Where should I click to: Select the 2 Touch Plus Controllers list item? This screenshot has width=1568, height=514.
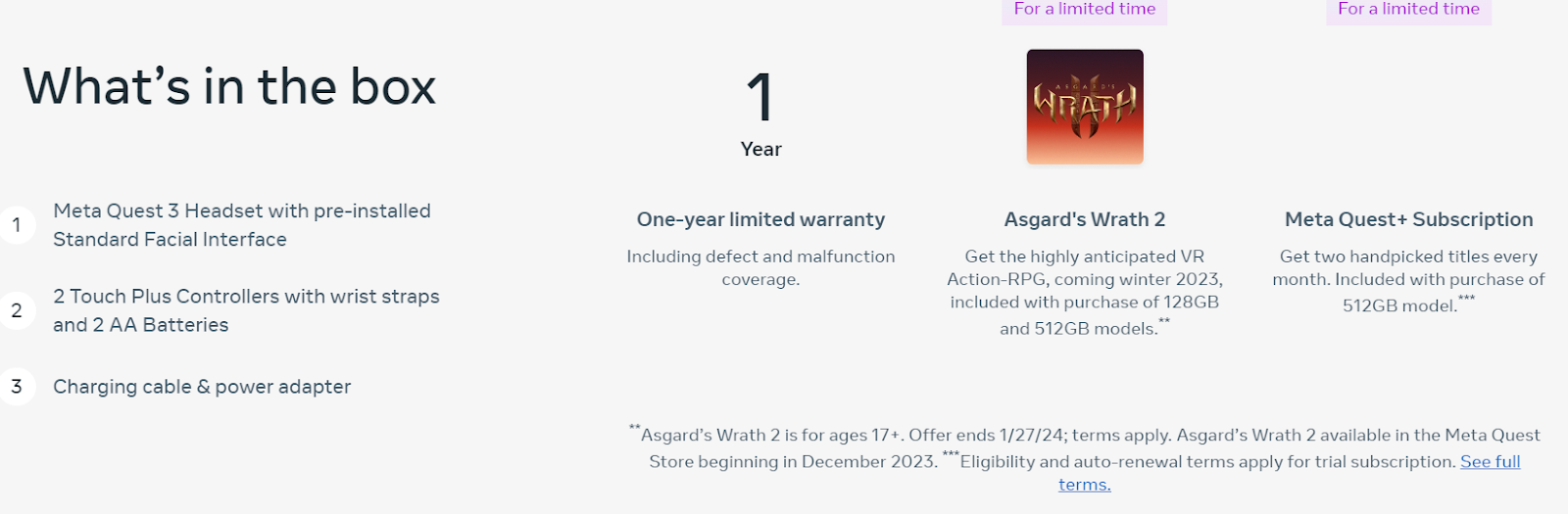[246, 310]
